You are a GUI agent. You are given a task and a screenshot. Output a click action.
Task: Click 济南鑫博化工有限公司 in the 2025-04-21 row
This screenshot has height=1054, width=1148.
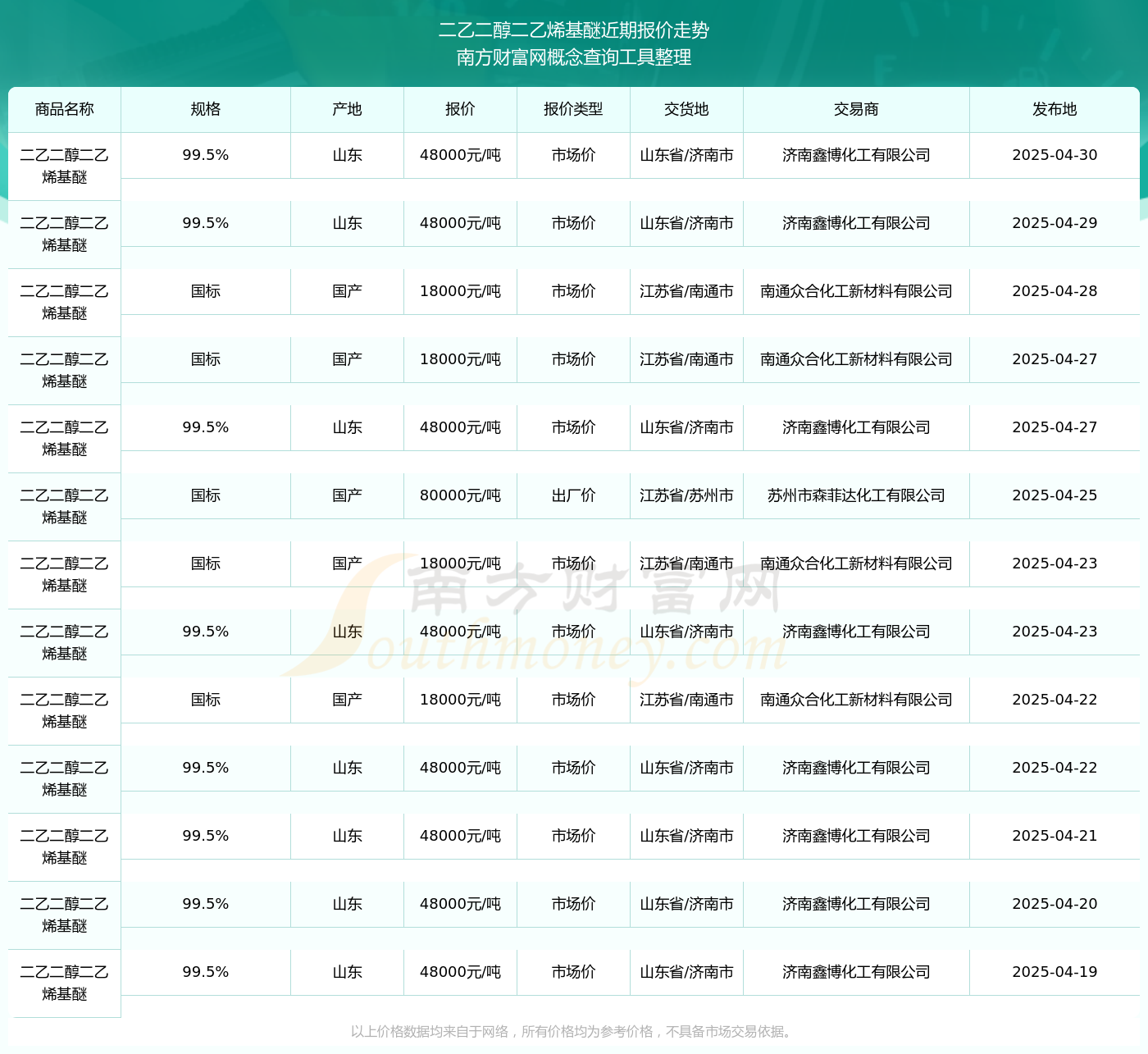[857, 836]
